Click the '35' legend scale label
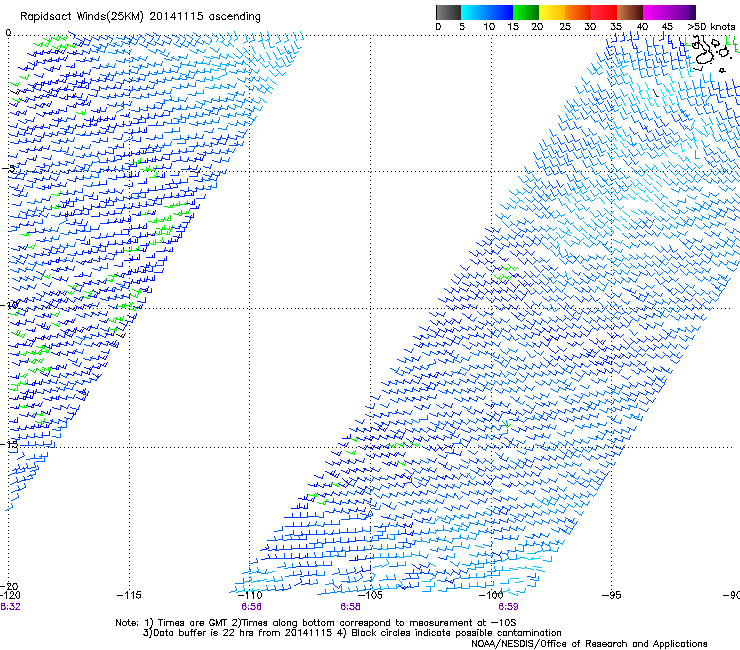This screenshot has width=740, height=650. coord(616,27)
